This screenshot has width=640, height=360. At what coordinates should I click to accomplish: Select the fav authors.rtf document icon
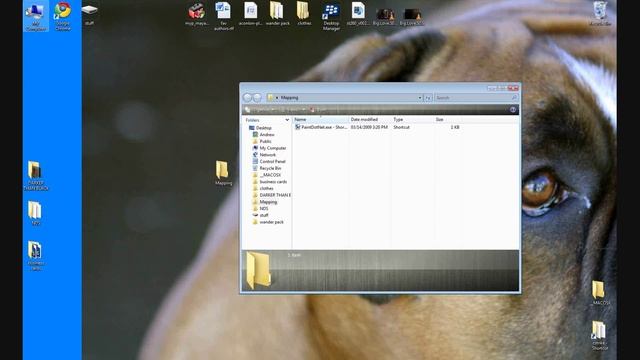(223, 16)
